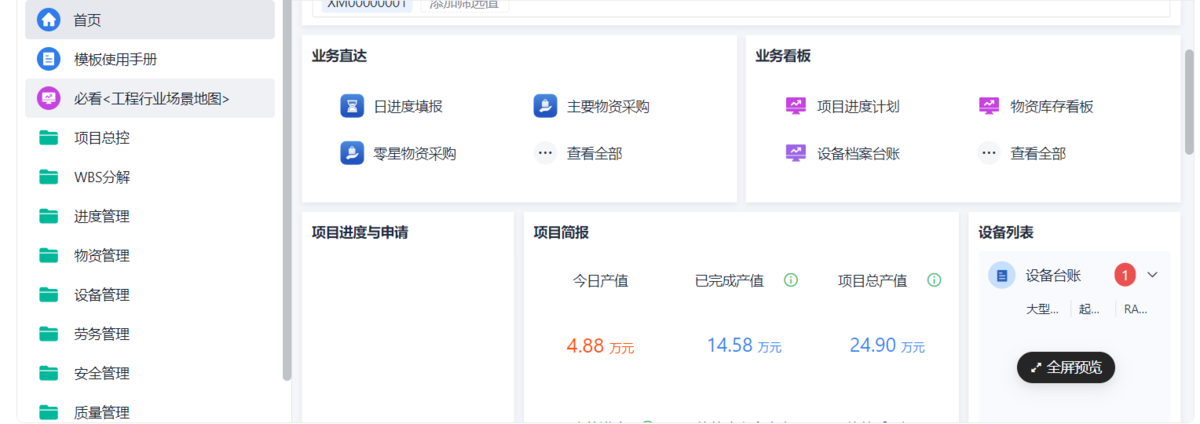This screenshot has height=424, width=1200.
Task: Click the 今日产值 value 4.88 万元
Action: click(x=600, y=346)
